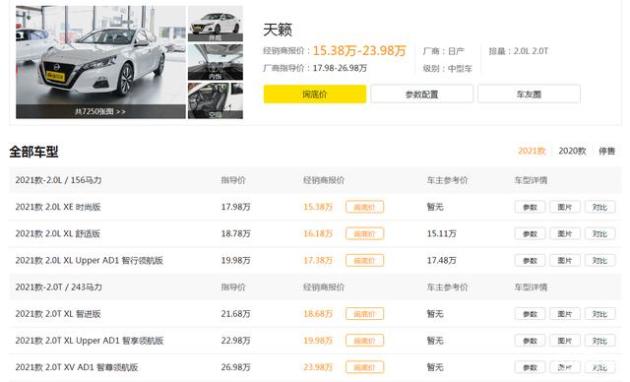The height and width of the screenshot is (382, 630).
Task: Click the 17.98万 guide price cell
Action: click(x=236, y=207)
